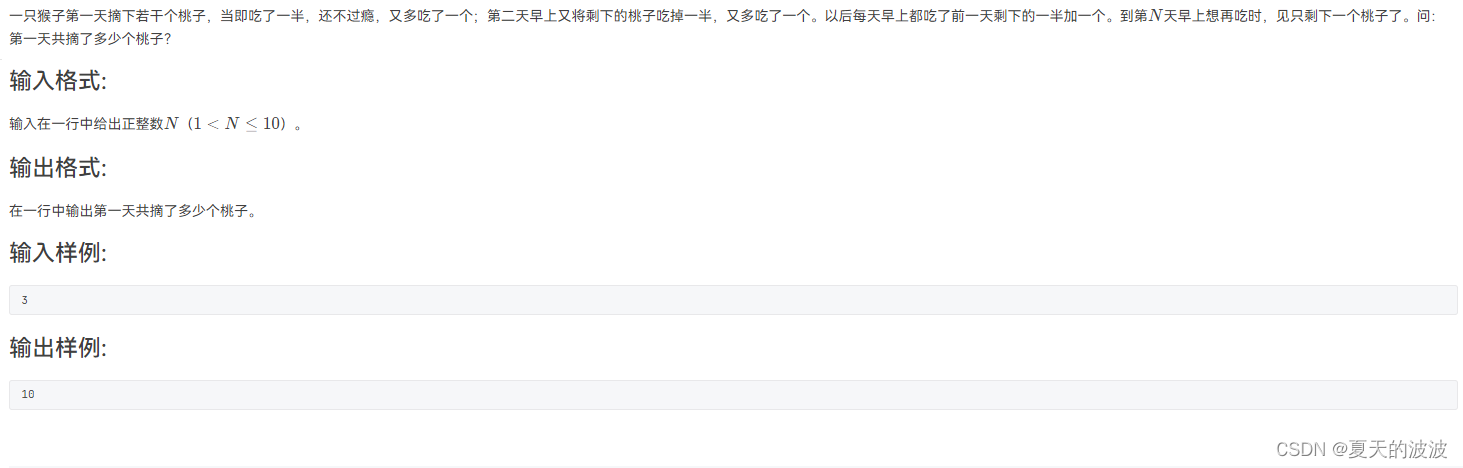
Task: Click the 输出格式: heading
Action: pos(58,168)
